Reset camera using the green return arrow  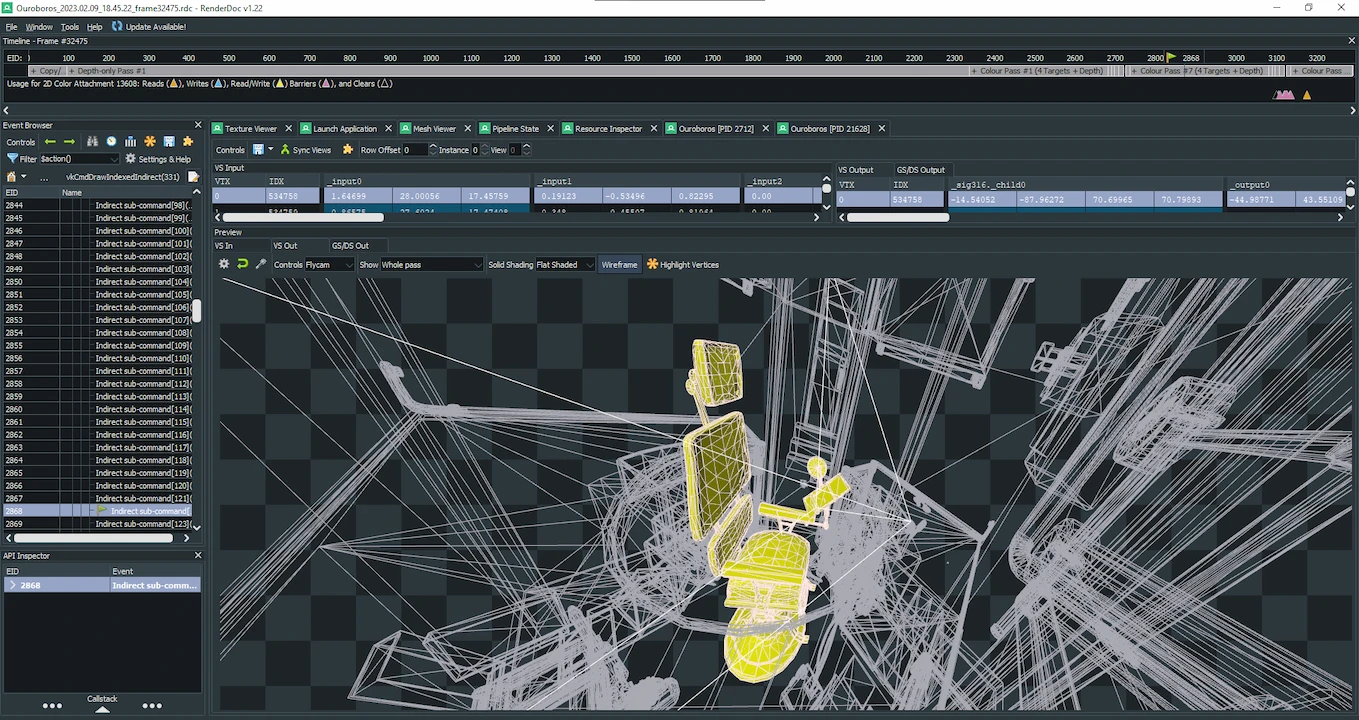[x=242, y=264]
